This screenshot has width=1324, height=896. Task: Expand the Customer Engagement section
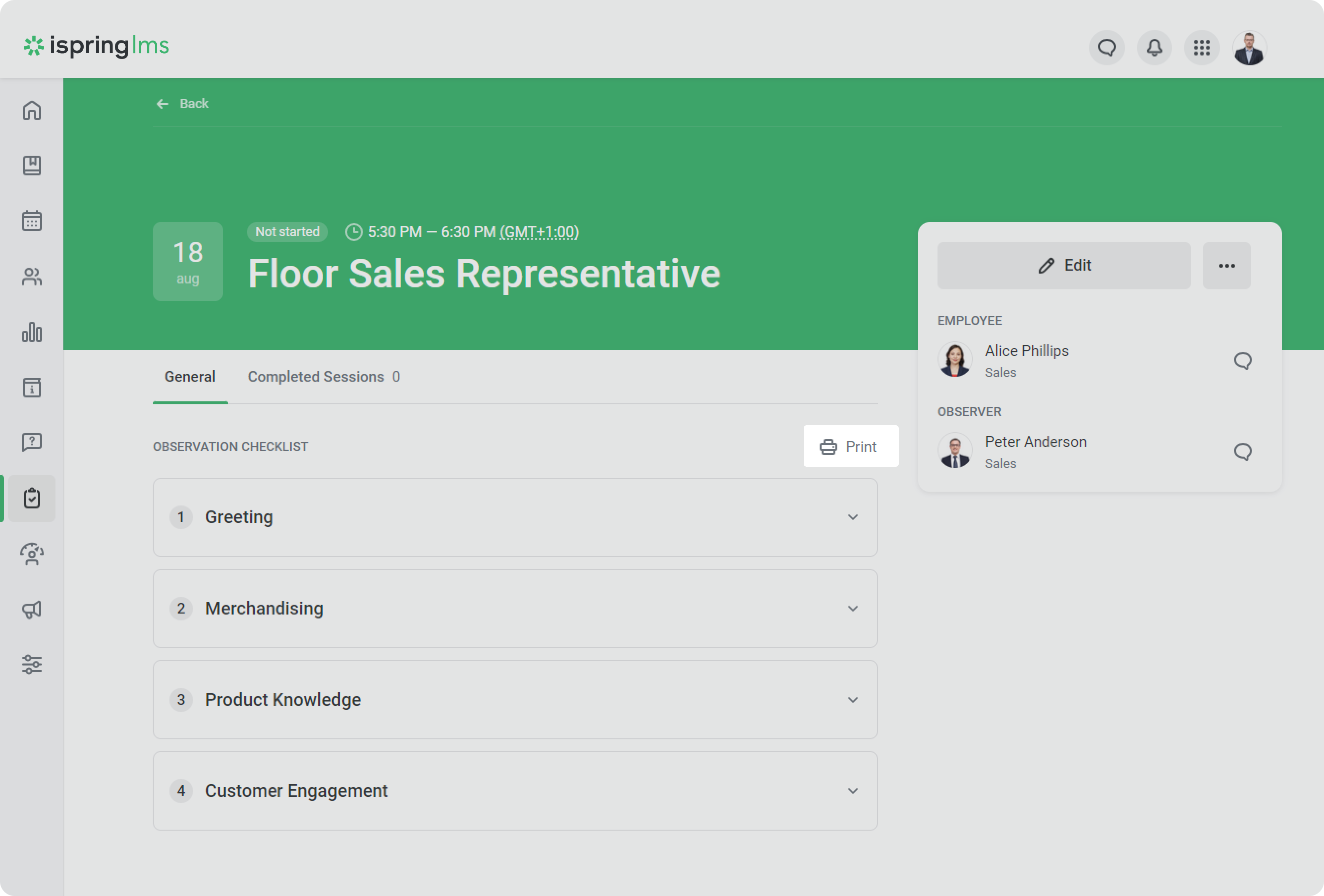point(852,791)
